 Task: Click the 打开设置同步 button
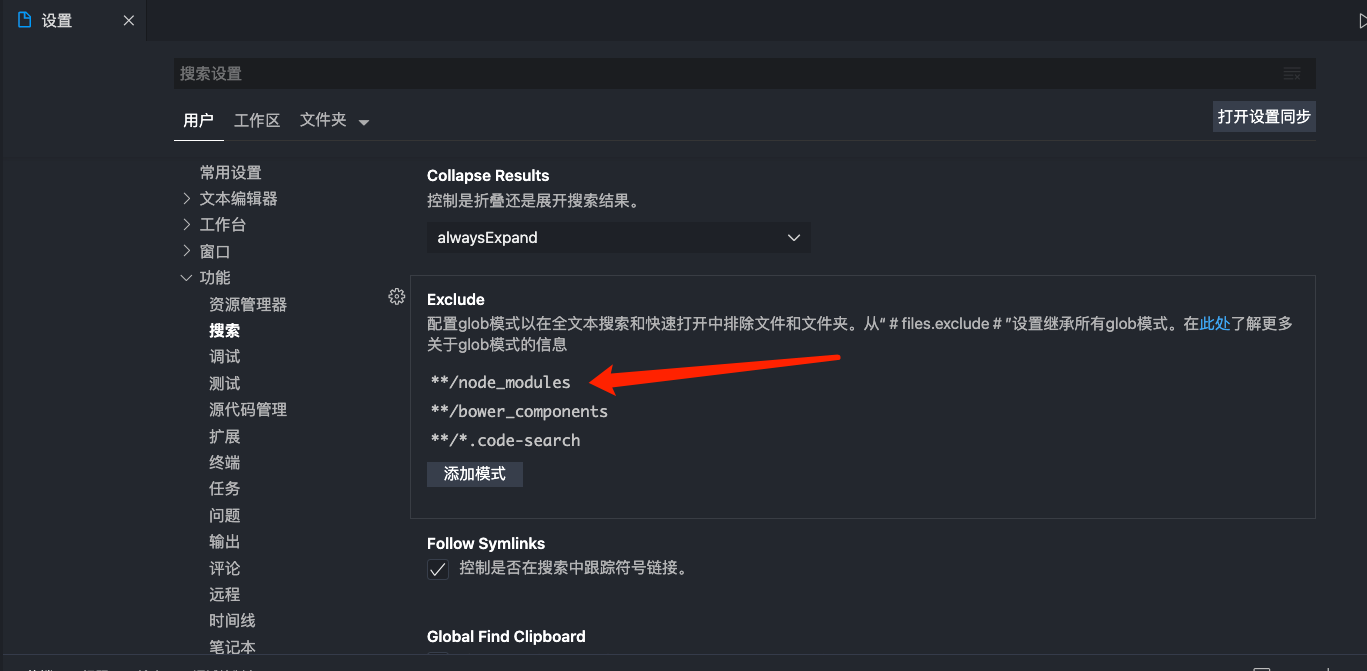[x=1263, y=116]
